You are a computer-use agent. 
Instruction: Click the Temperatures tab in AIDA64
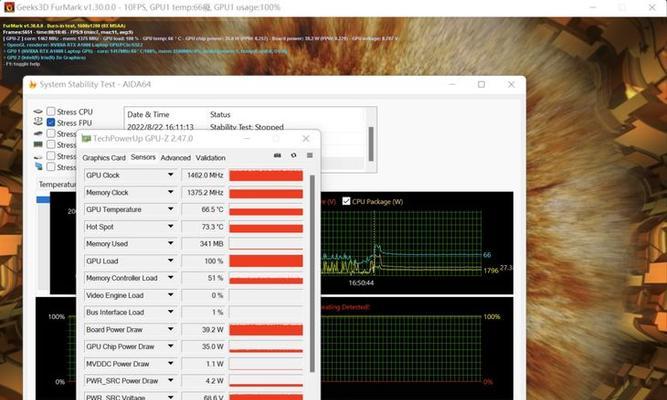tap(57, 184)
